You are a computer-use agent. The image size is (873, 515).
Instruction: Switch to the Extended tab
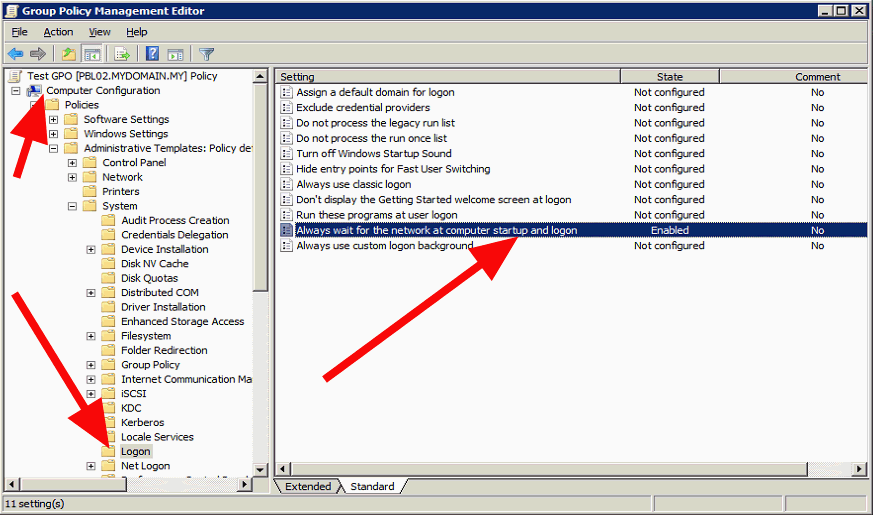[308, 487]
